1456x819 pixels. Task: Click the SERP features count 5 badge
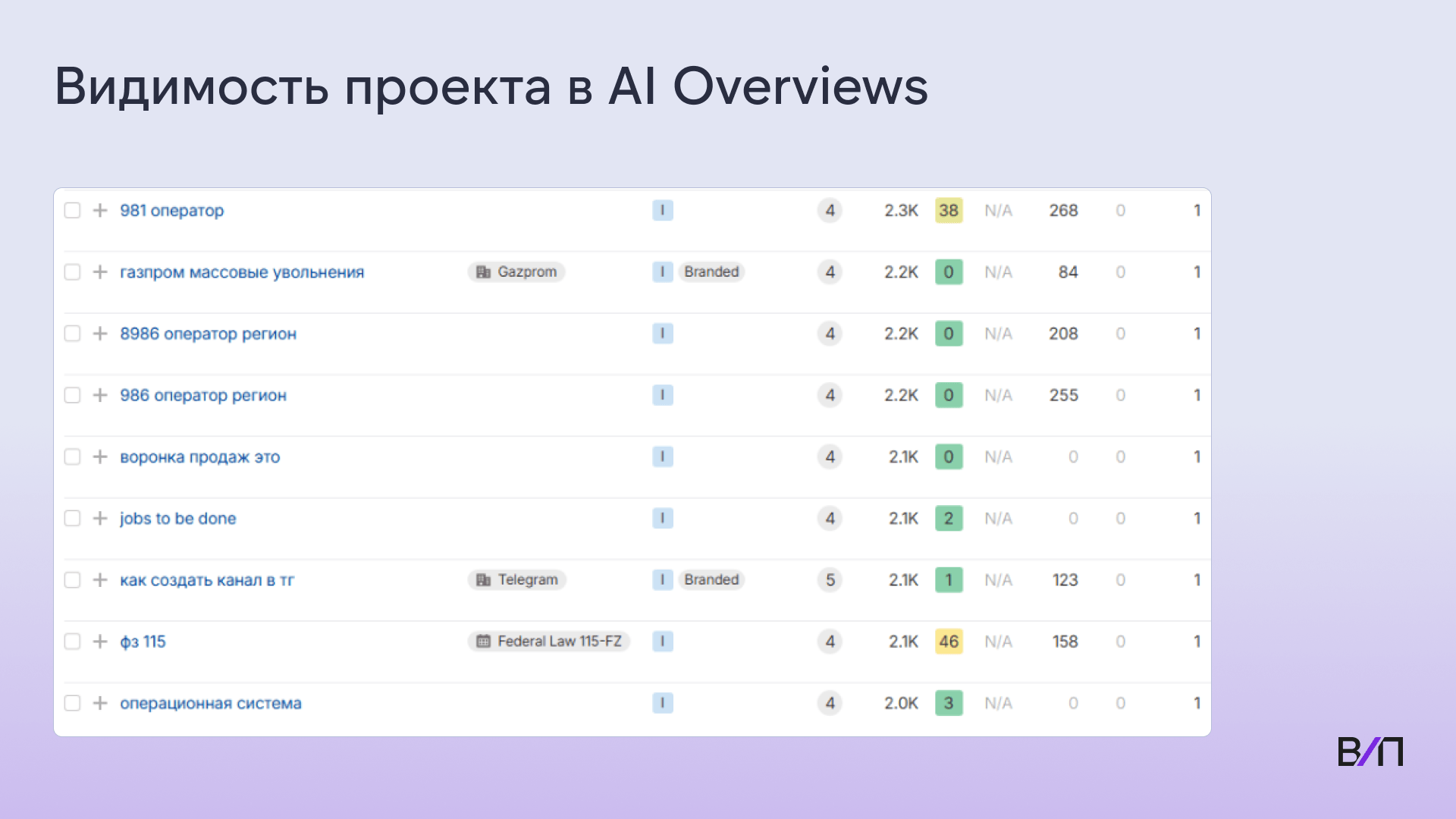830,579
